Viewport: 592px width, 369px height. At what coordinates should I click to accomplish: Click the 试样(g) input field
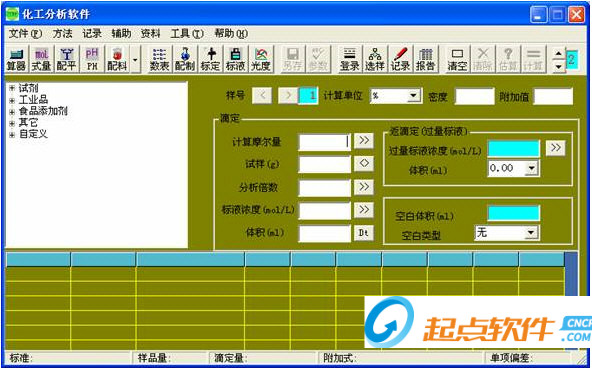pos(325,165)
